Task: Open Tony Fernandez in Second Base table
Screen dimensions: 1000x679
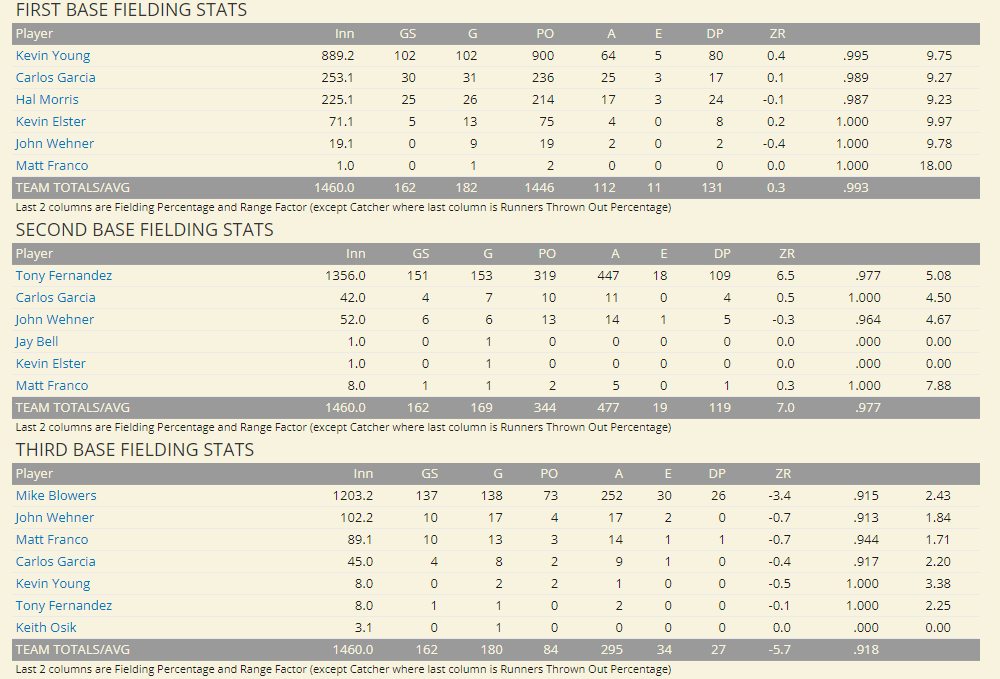Action: pos(64,276)
